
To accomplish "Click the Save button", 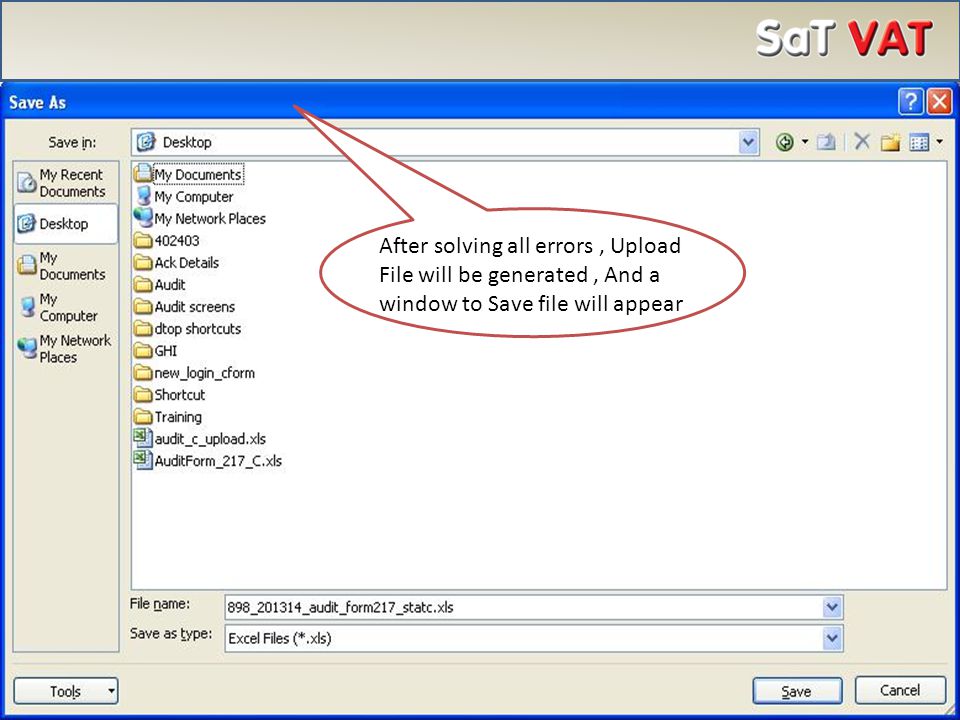I will 797,691.
